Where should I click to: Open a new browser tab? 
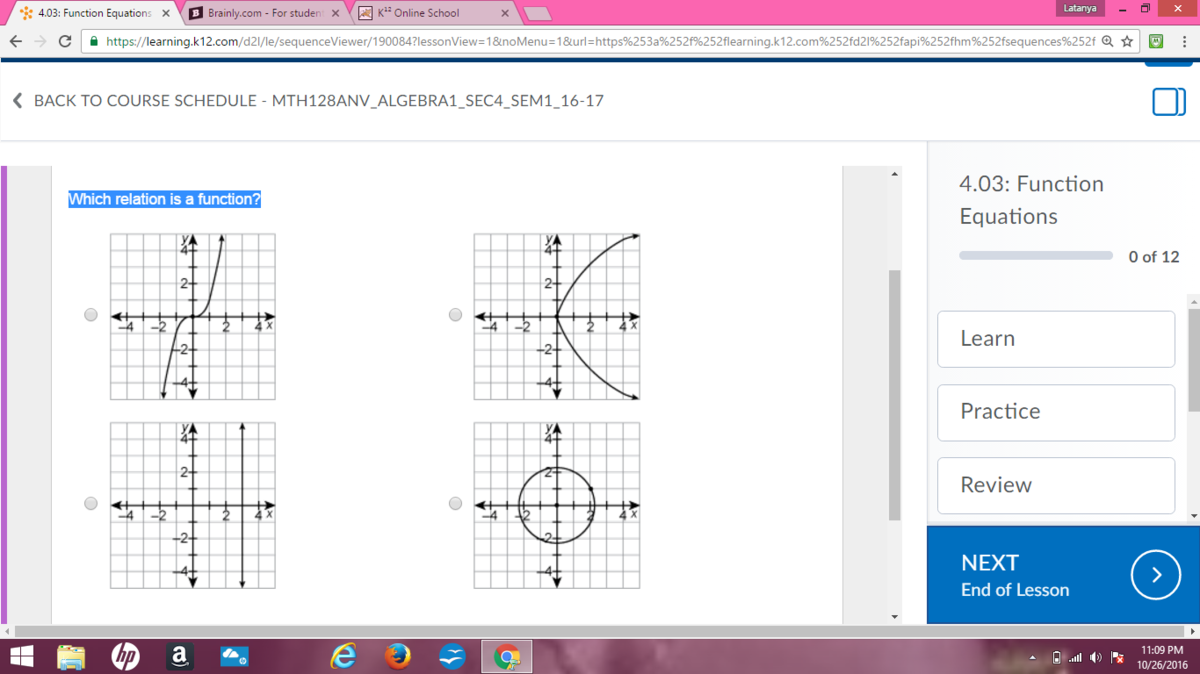click(538, 13)
